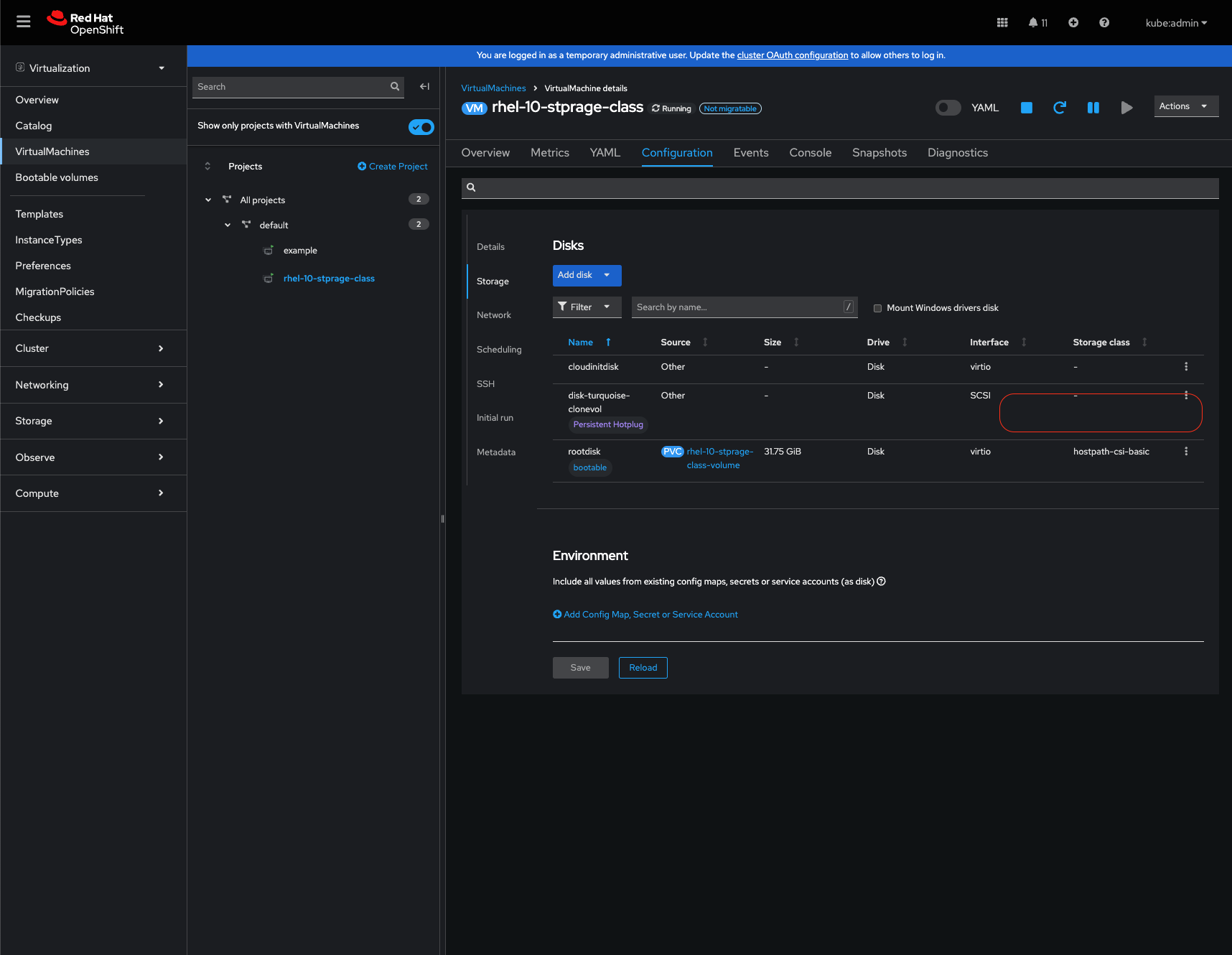
Task: Expand the Networking section in sidebar
Action: coord(90,385)
